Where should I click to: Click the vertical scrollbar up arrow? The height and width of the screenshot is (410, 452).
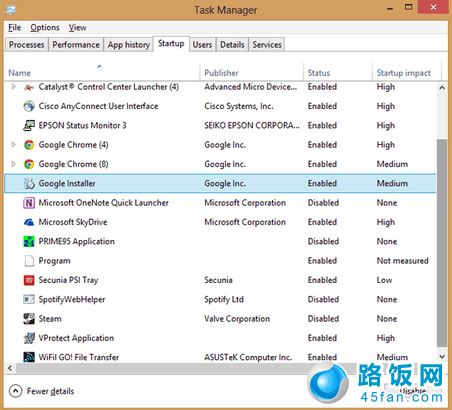click(442, 88)
